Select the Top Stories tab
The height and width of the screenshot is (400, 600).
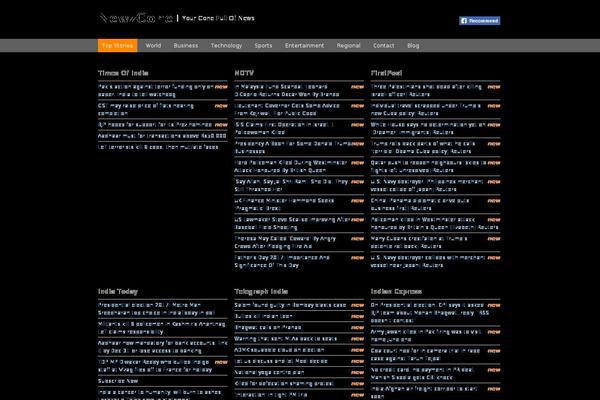click(x=117, y=45)
